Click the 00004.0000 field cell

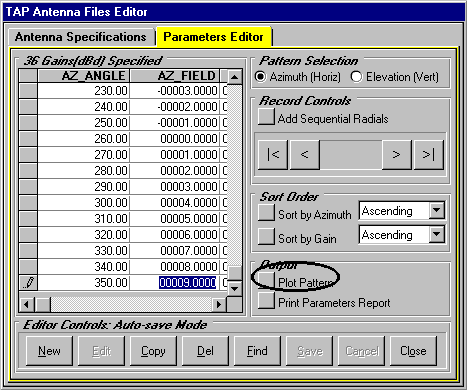(x=175, y=203)
